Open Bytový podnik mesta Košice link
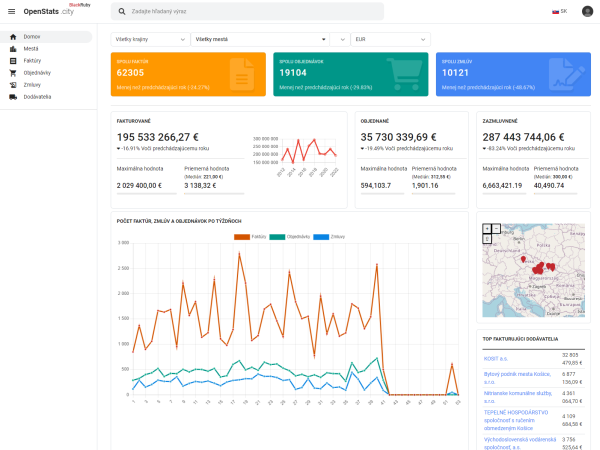The height and width of the screenshot is (450, 600). pyautogui.click(x=517, y=378)
